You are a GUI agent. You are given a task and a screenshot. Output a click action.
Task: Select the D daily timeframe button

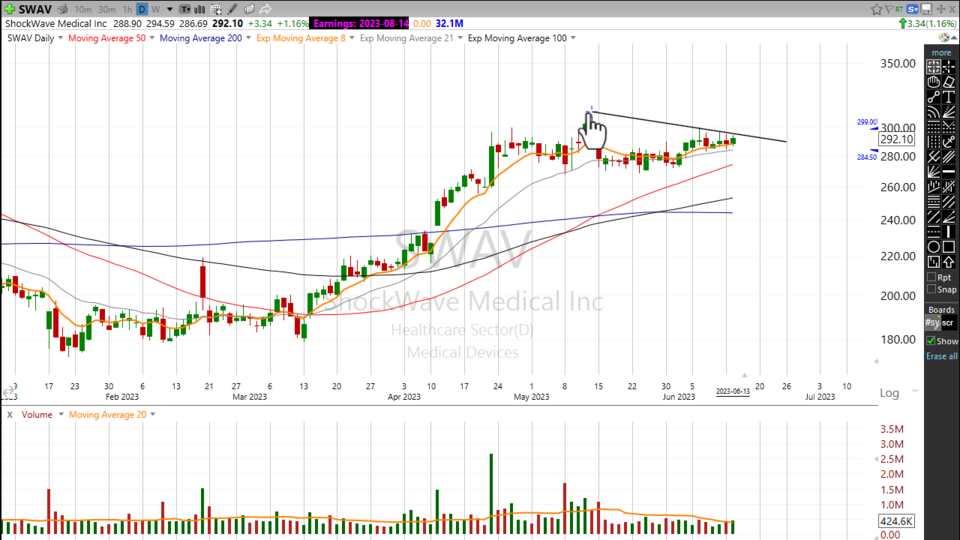pos(141,9)
